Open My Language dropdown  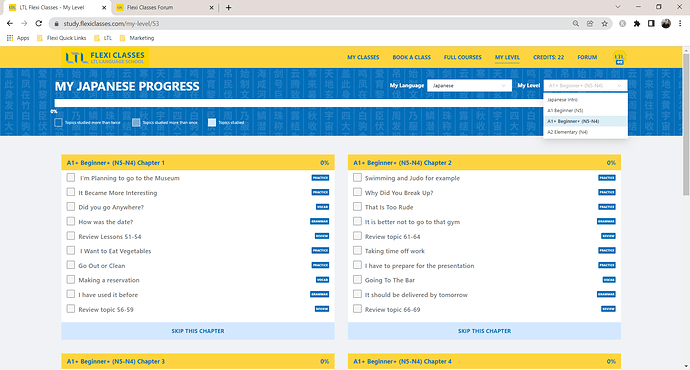[x=469, y=85]
